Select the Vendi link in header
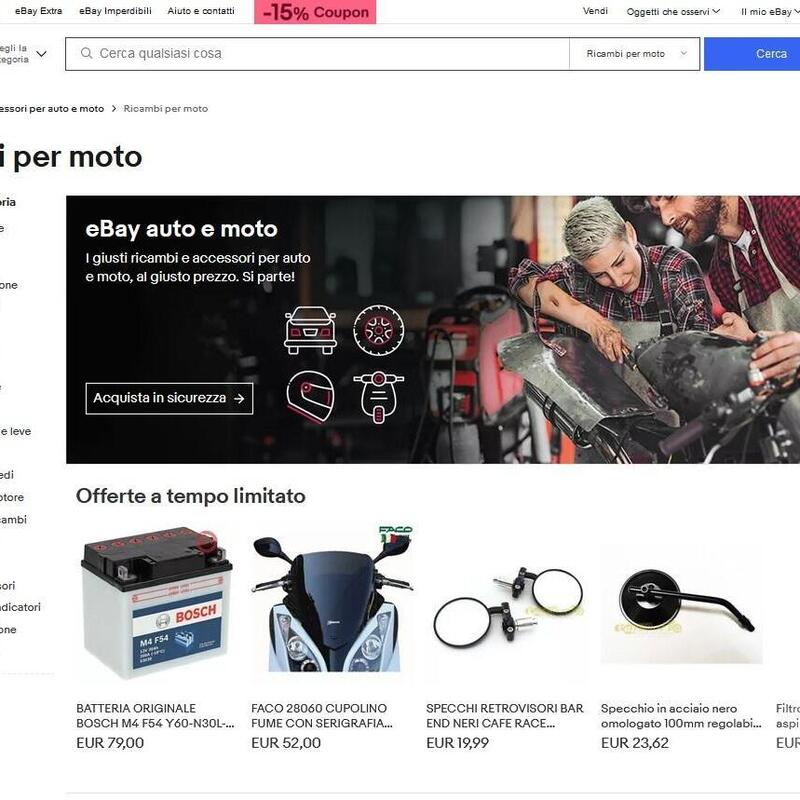The image size is (800, 800). point(595,11)
